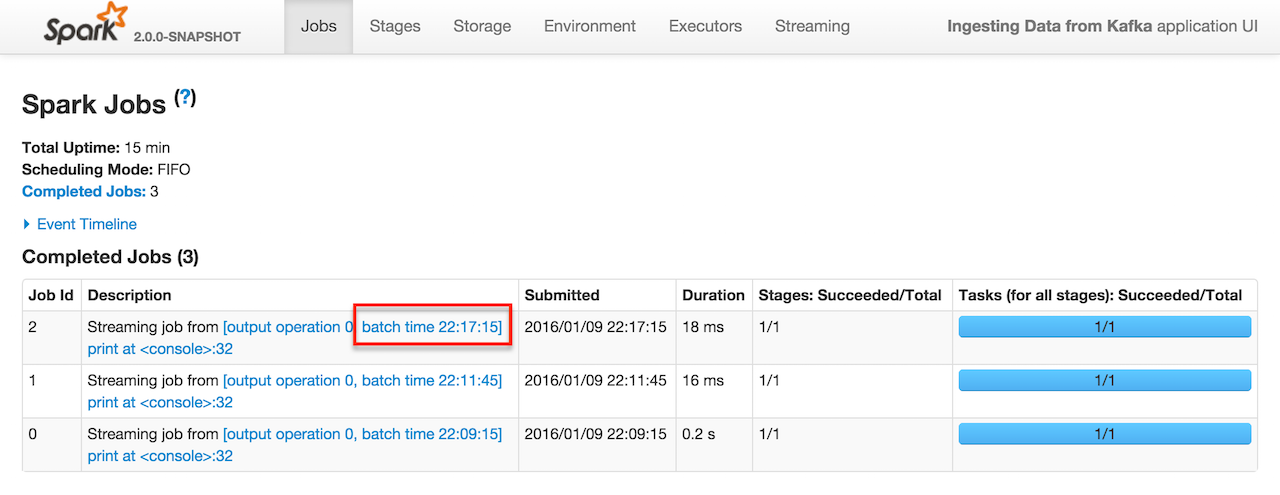Open batch time 22:17:15 job link
The height and width of the screenshot is (495, 1280).
(x=432, y=327)
